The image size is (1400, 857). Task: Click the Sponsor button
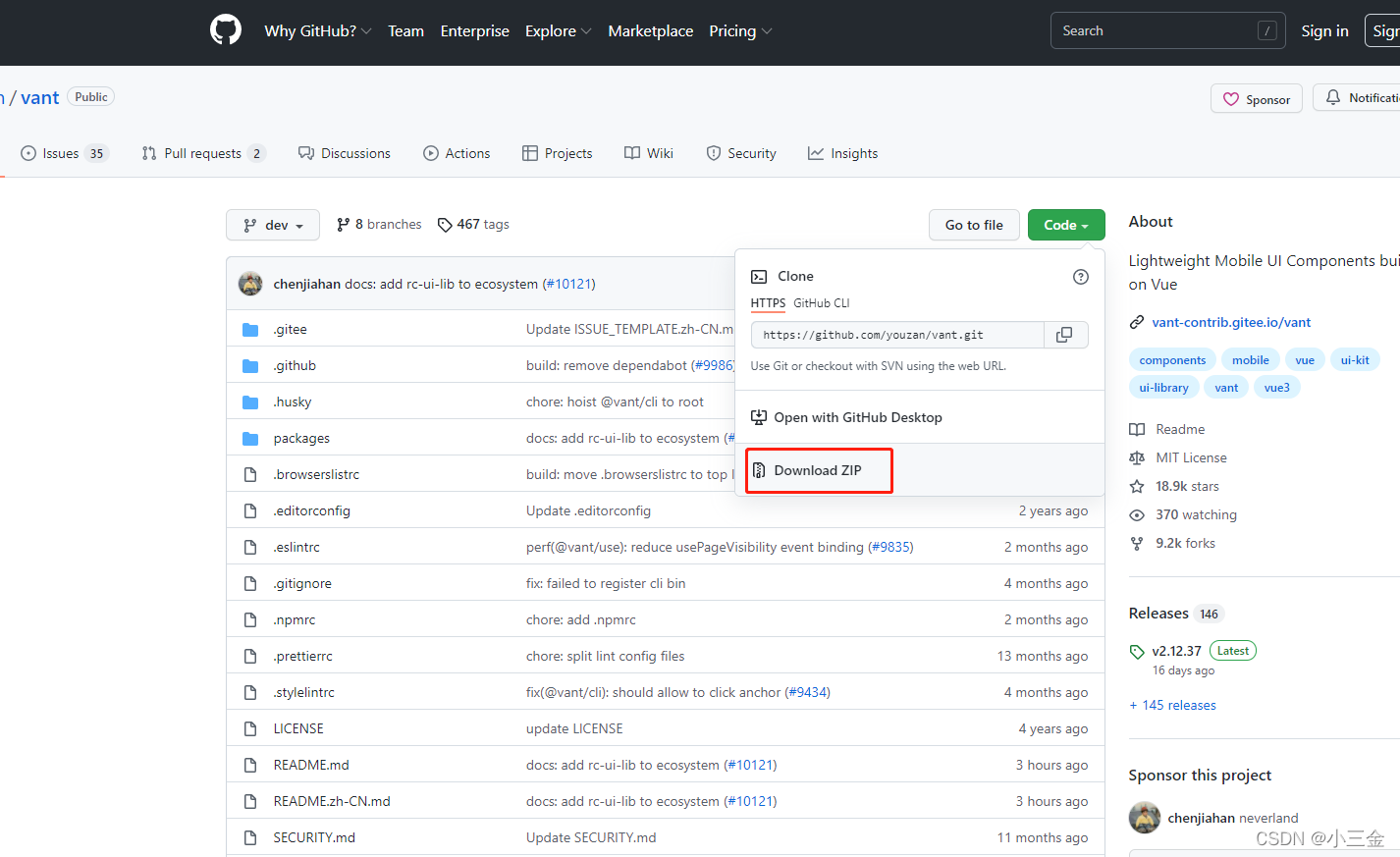(1257, 99)
